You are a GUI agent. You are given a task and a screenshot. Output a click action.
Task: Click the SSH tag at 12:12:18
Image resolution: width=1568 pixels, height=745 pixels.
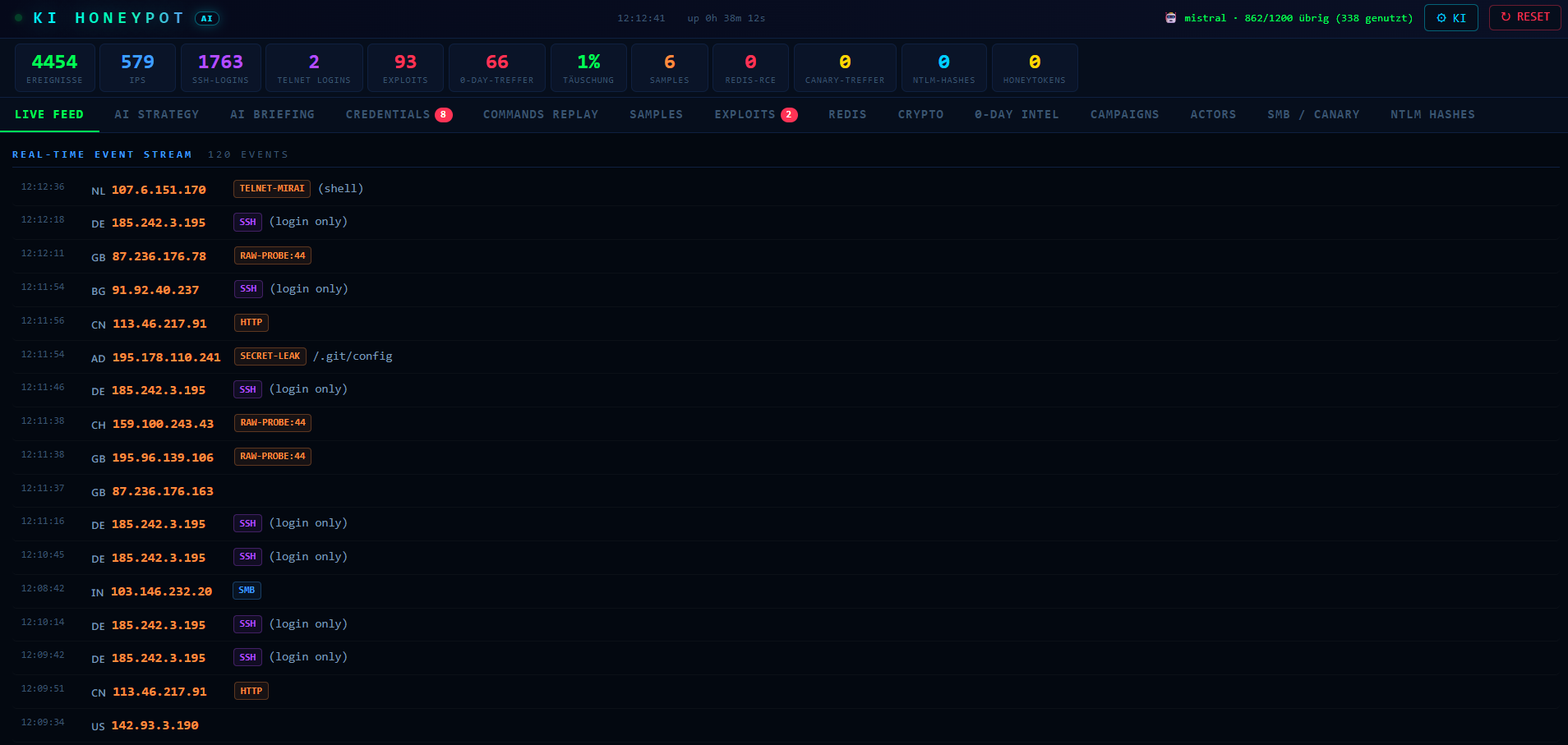[x=247, y=223]
